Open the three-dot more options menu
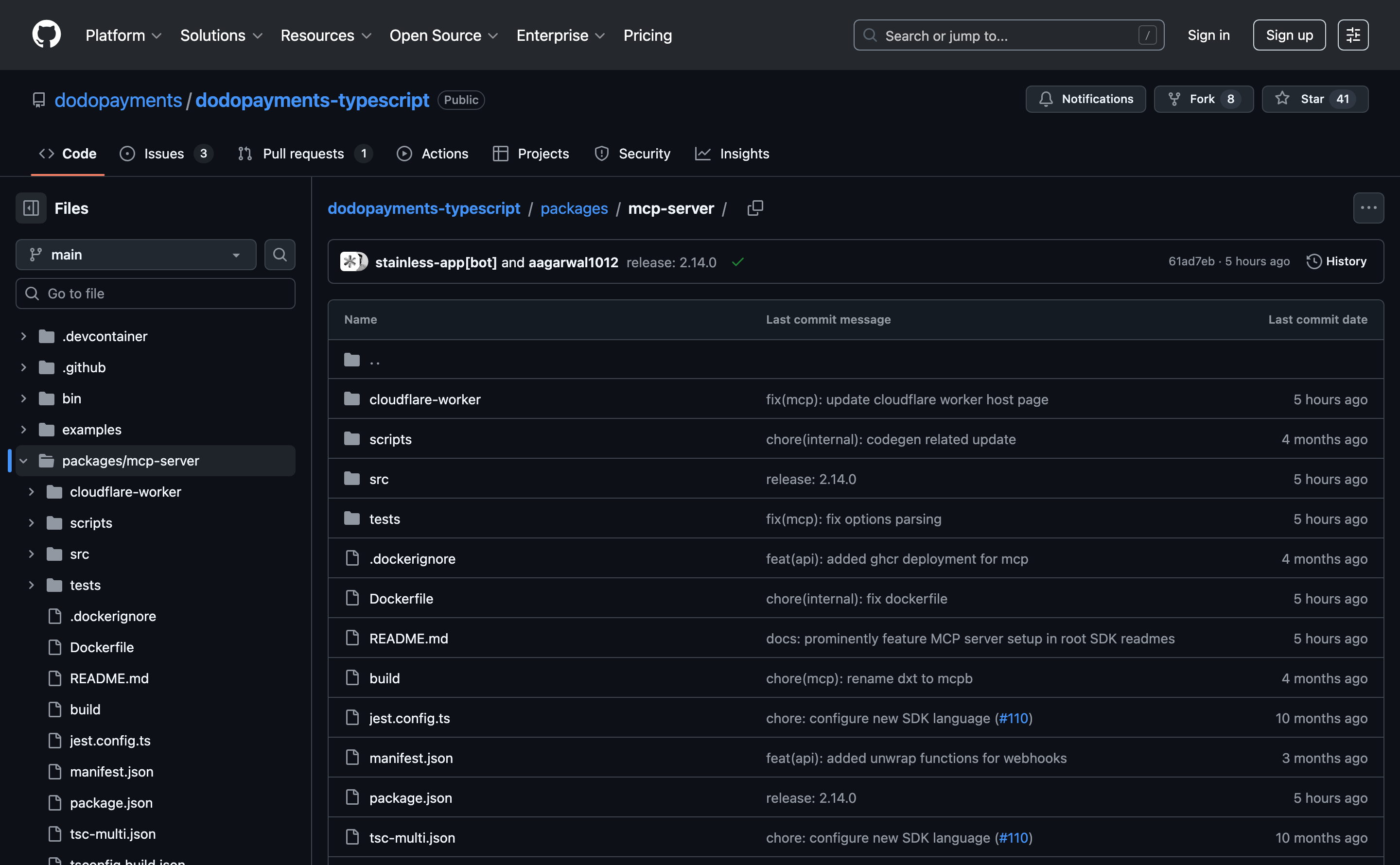The image size is (1400, 865). point(1368,208)
